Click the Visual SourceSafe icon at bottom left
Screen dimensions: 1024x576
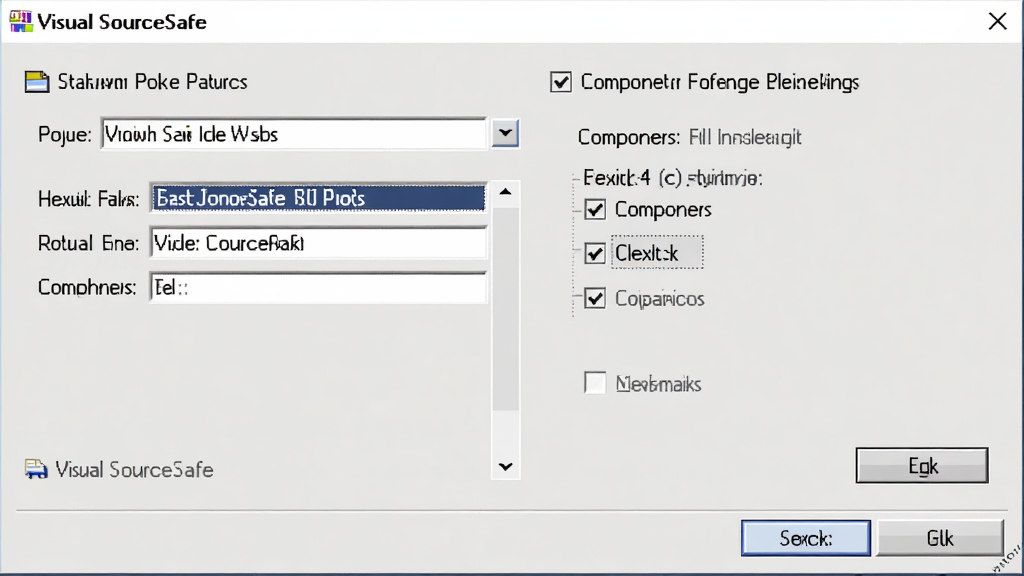tap(36, 469)
